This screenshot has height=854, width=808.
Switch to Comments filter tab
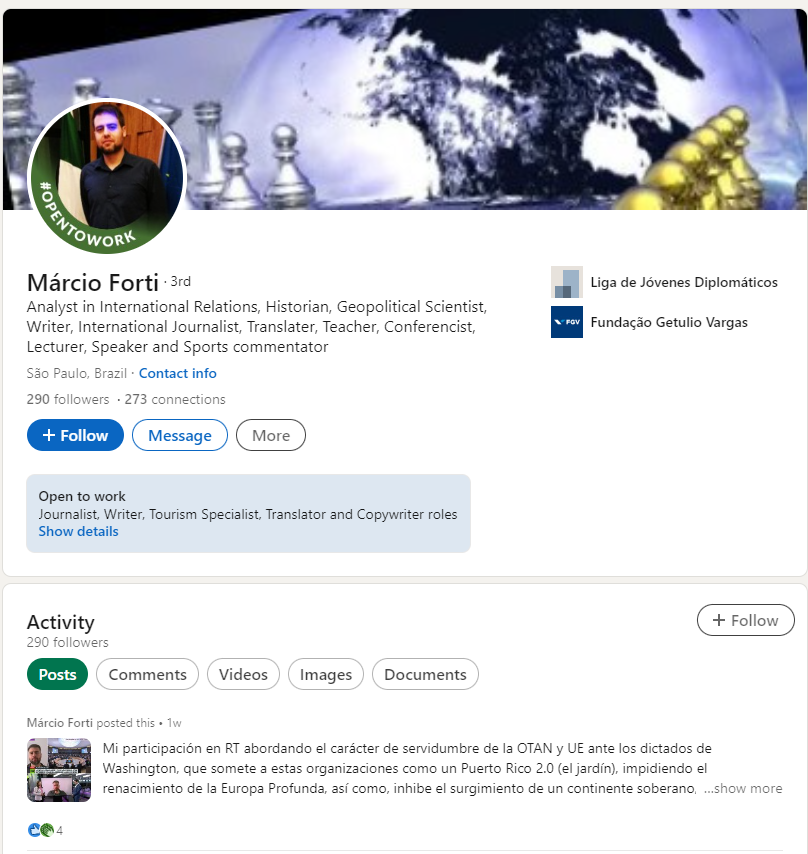point(148,674)
